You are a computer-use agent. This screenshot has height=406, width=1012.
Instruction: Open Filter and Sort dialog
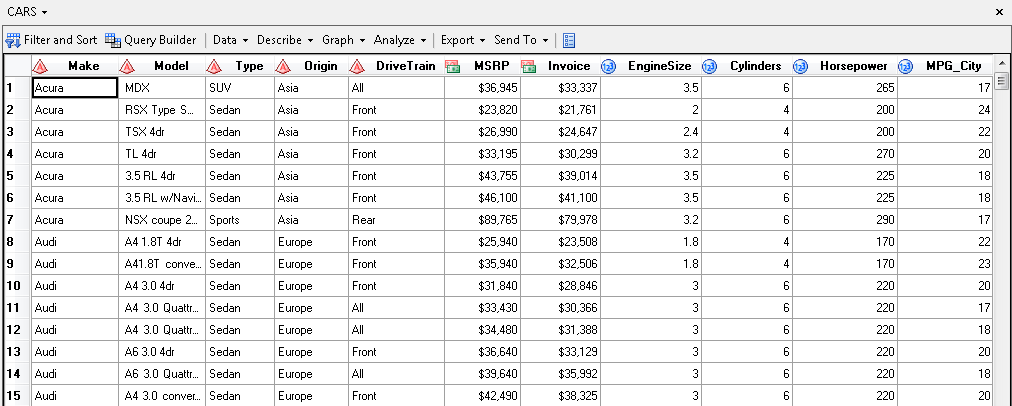51,40
